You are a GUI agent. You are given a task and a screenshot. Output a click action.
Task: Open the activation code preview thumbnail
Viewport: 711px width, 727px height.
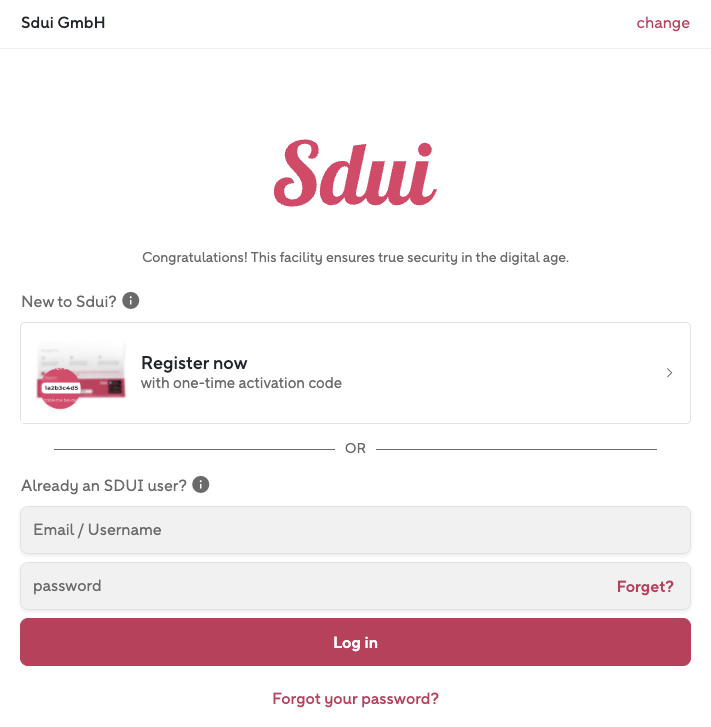point(81,373)
